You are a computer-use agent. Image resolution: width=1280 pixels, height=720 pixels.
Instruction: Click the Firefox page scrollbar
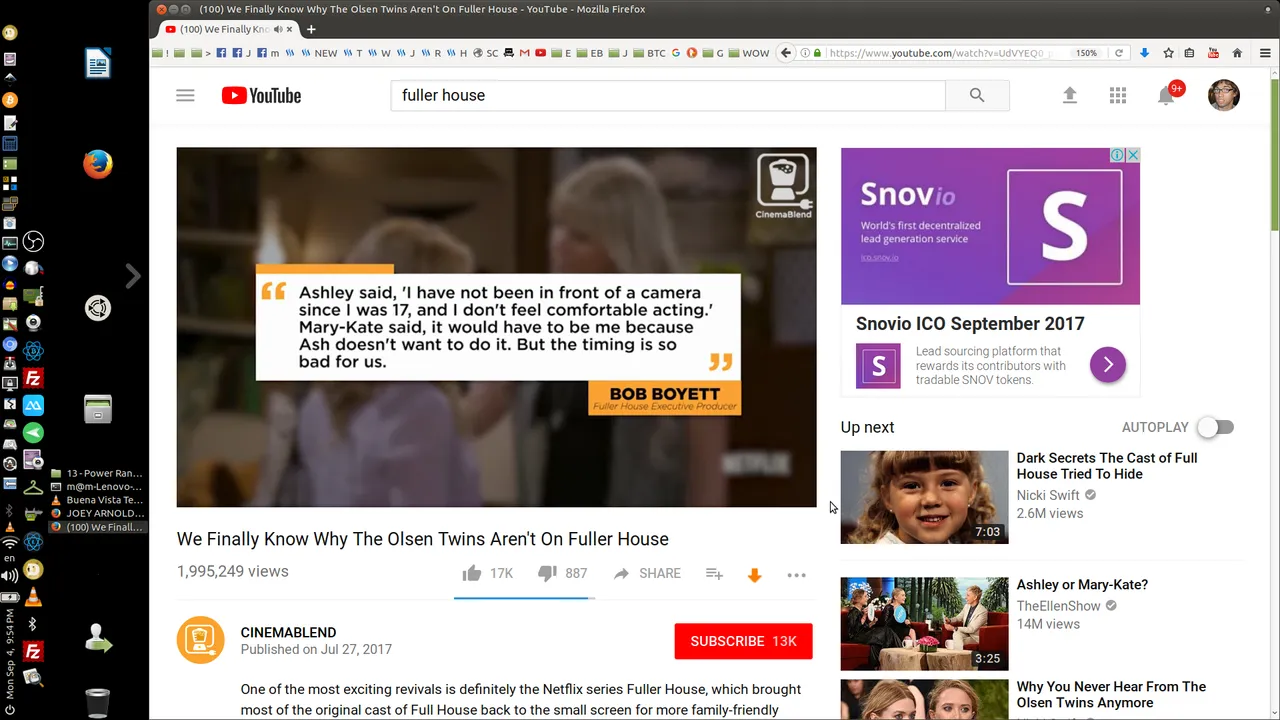(x=1275, y=155)
